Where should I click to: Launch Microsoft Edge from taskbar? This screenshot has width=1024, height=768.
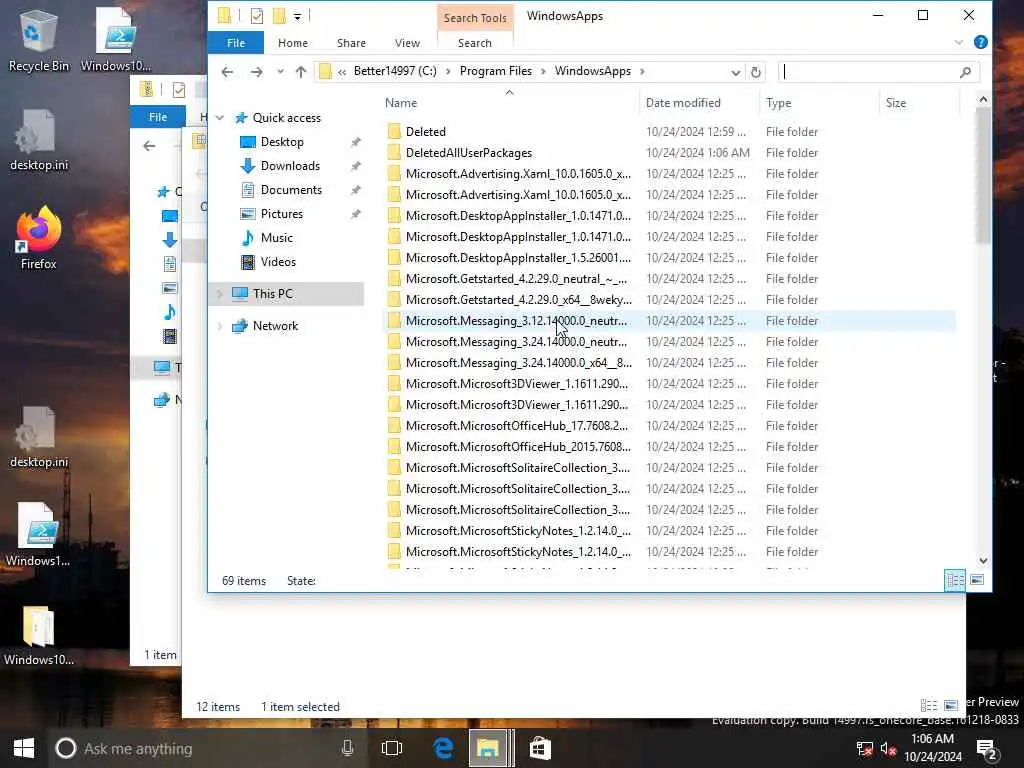443,748
